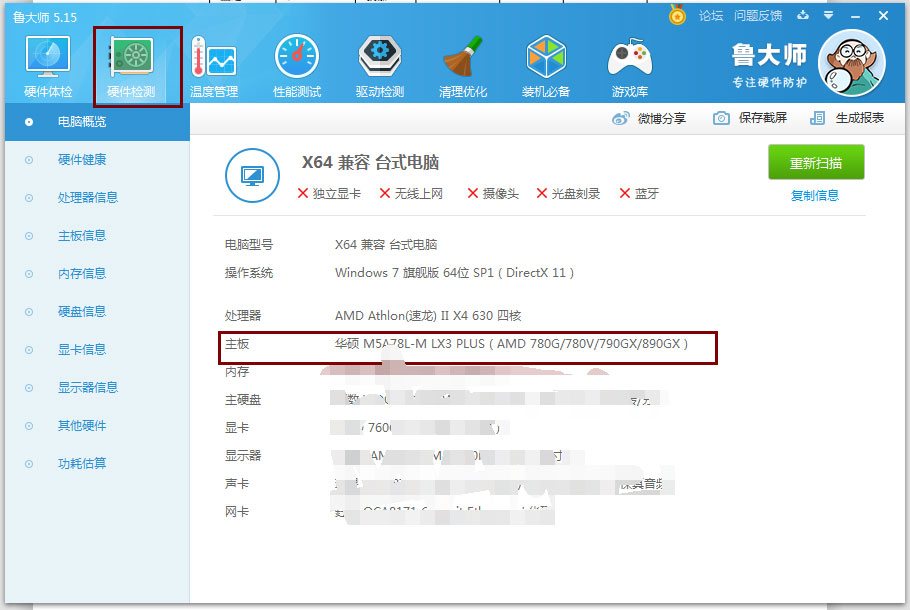Viewport: 910px width, 610px height.
Task: Open 功耗估算 power estimation
Action: pos(80,463)
